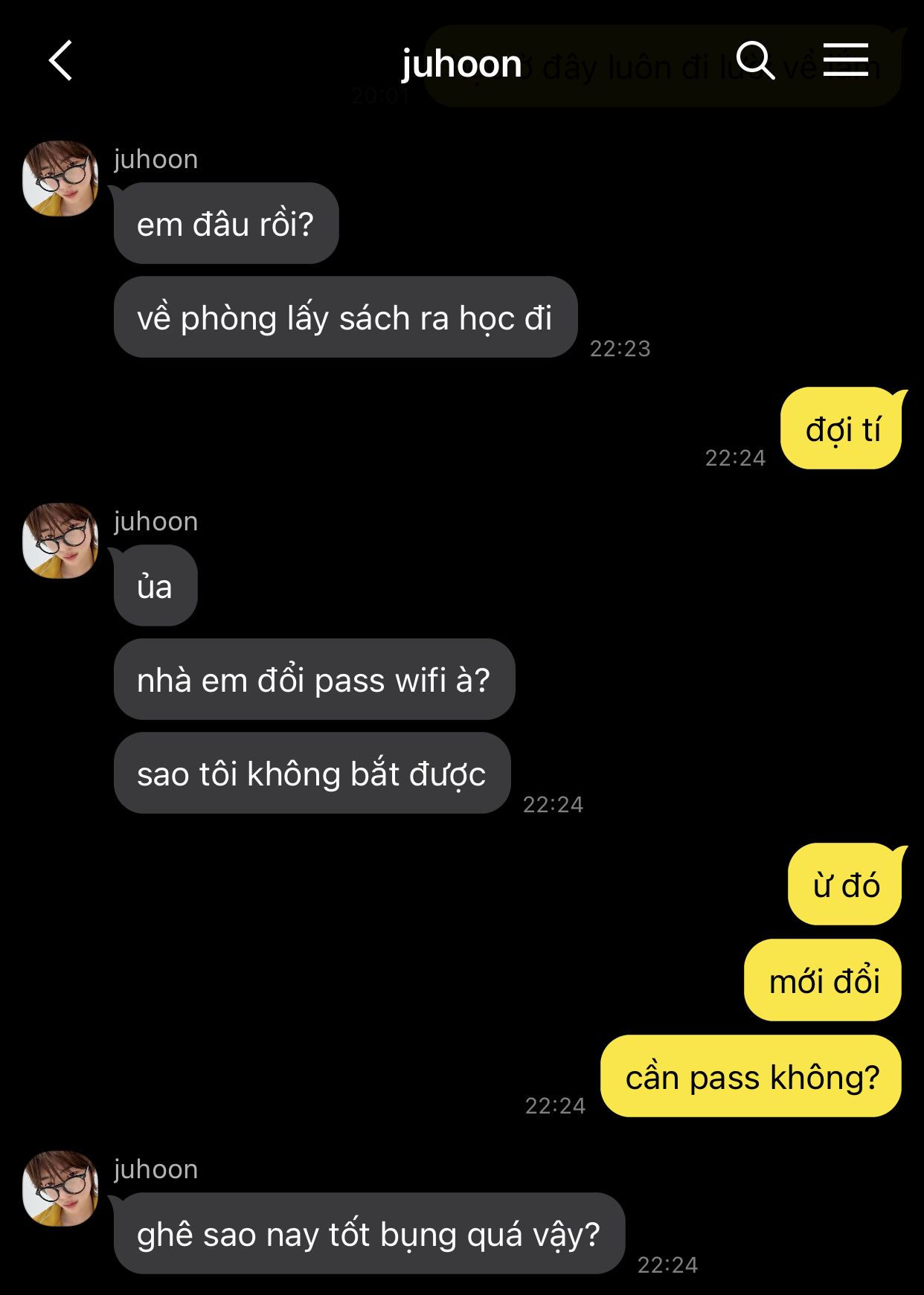Tap the yellow "ừ đó" bubble

(x=845, y=884)
